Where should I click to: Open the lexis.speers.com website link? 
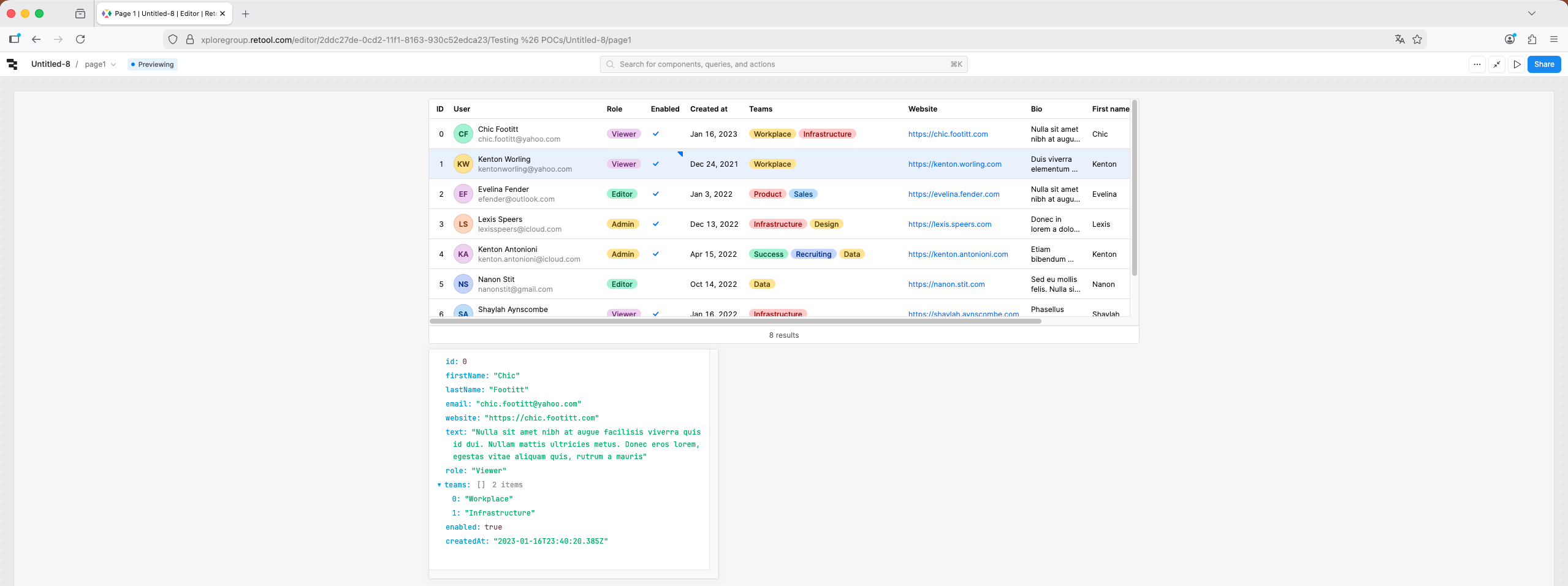tap(950, 224)
